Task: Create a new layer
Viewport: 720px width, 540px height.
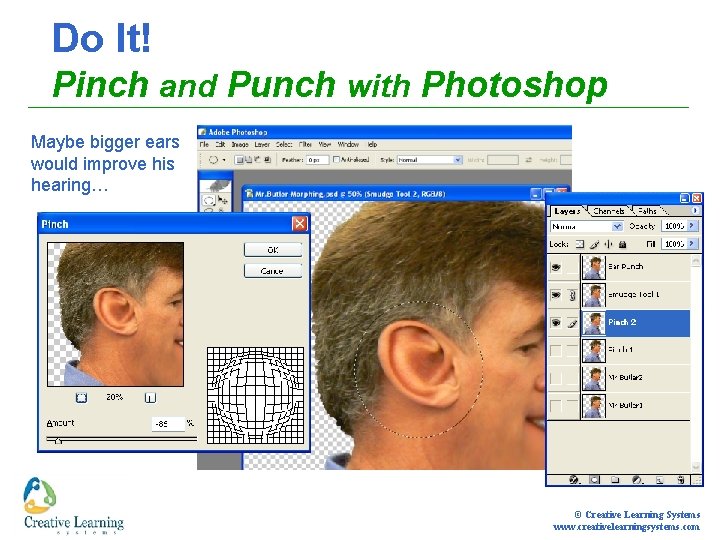Action: click(x=659, y=480)
